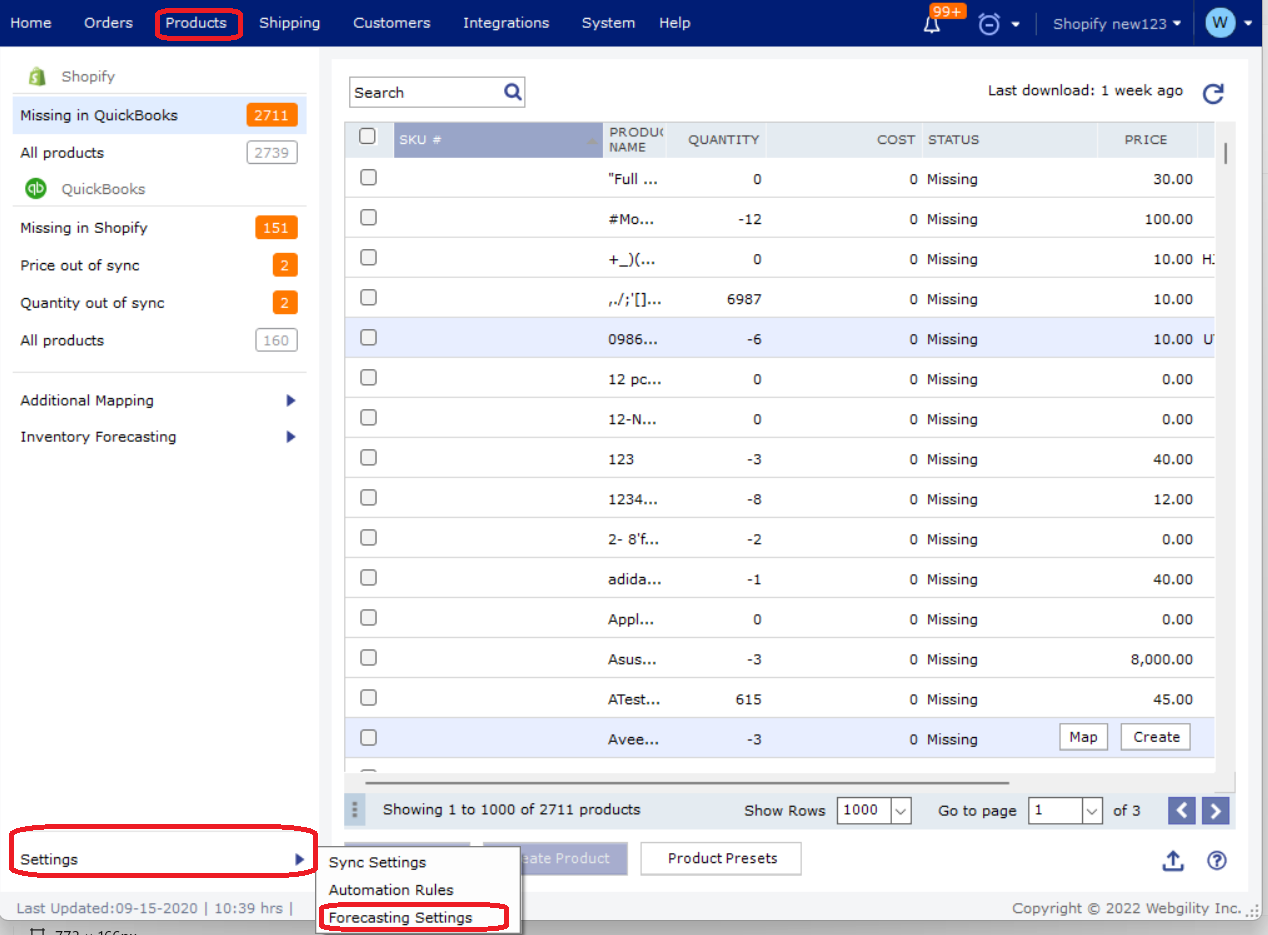Open the notifications bell icon

point(932,25)
